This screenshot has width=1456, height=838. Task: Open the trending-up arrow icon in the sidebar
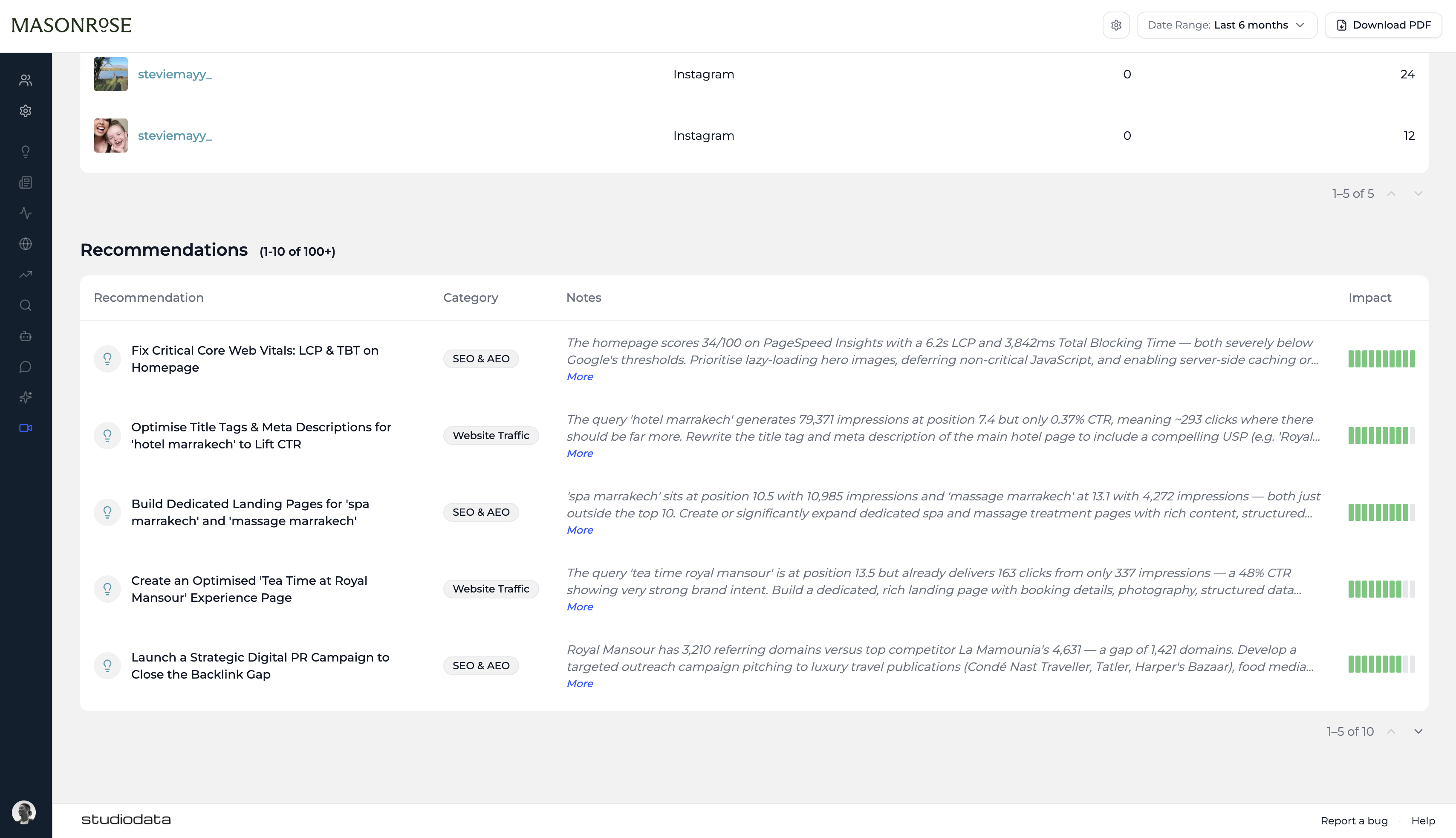pyautogui.click(x=25, y=275)
